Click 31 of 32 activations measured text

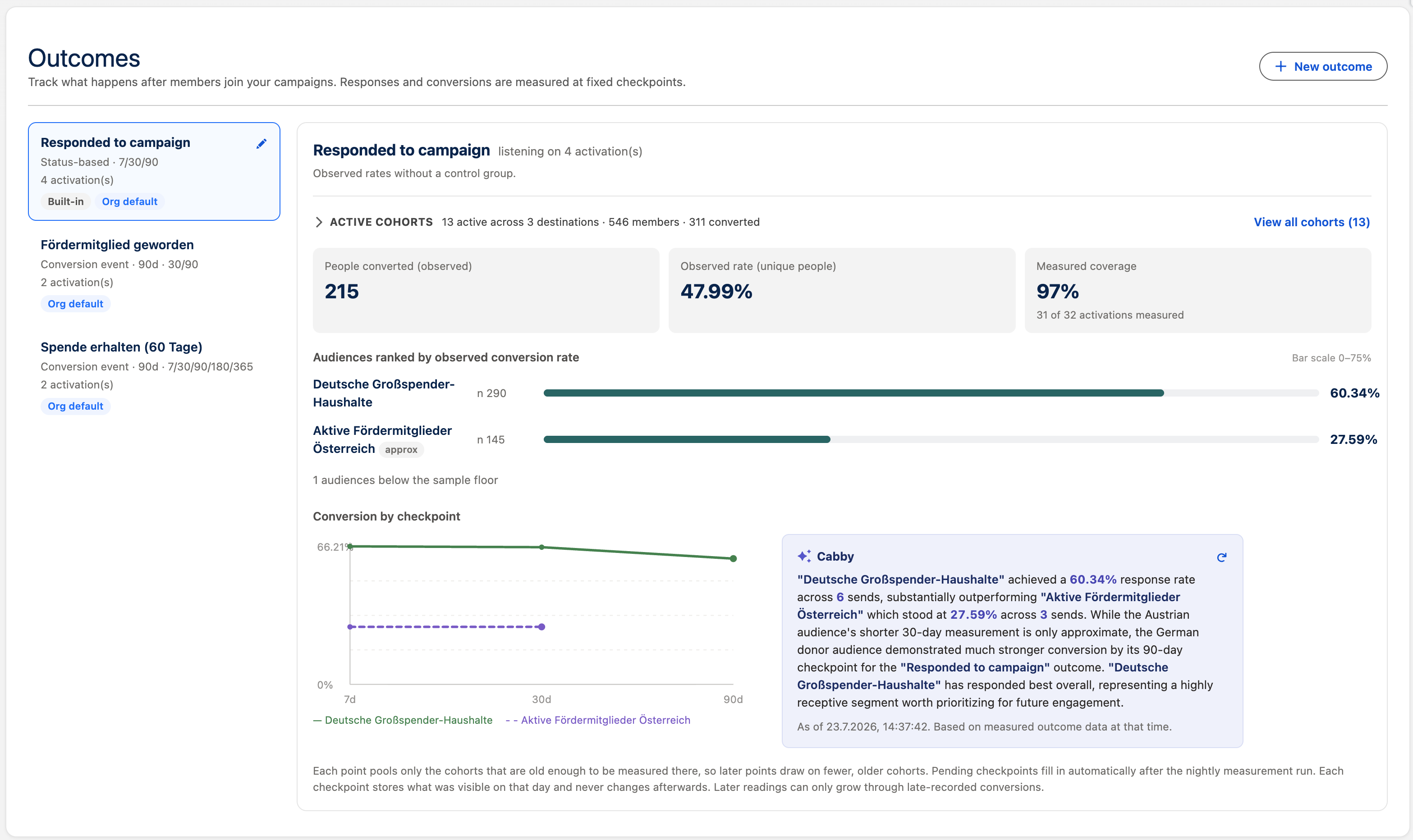click(x=1110, y=315)
